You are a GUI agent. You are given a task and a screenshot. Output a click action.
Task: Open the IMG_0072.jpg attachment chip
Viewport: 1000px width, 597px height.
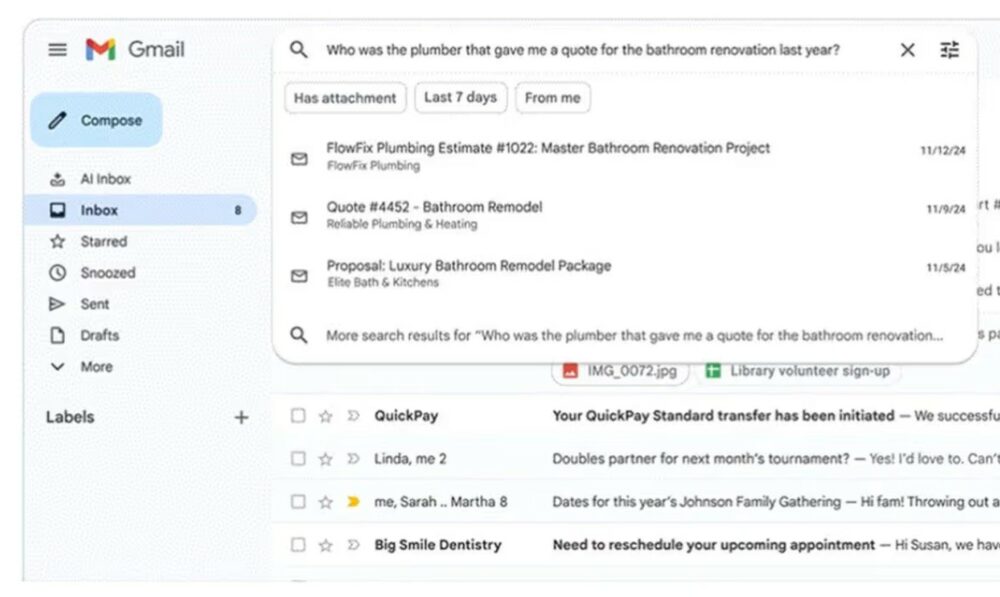620,371
